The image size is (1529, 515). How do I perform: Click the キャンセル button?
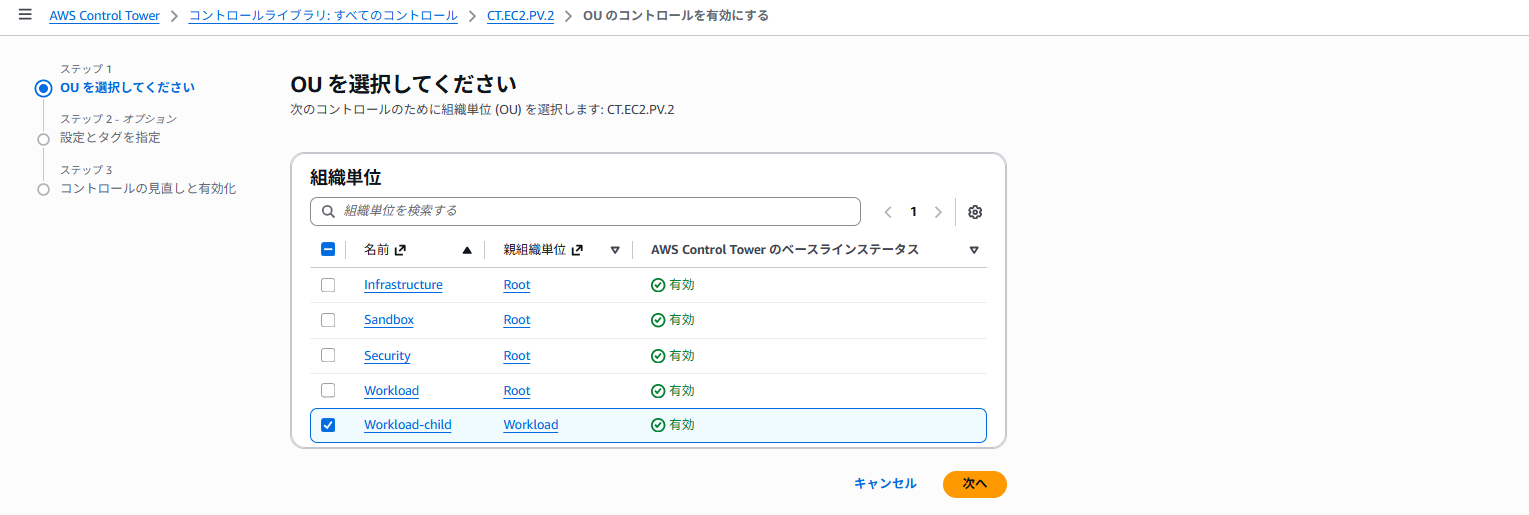(885, 484)
